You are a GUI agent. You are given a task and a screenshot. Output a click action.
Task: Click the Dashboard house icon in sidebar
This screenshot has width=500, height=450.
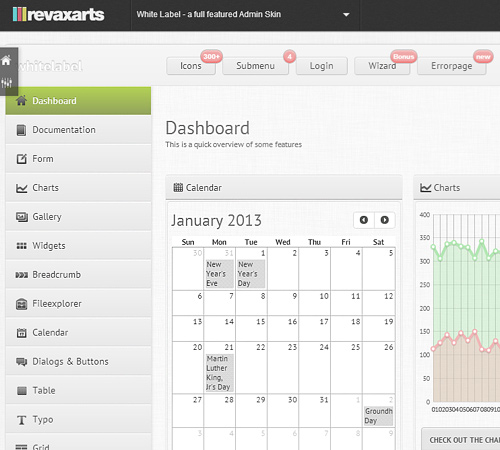(21, 100)
